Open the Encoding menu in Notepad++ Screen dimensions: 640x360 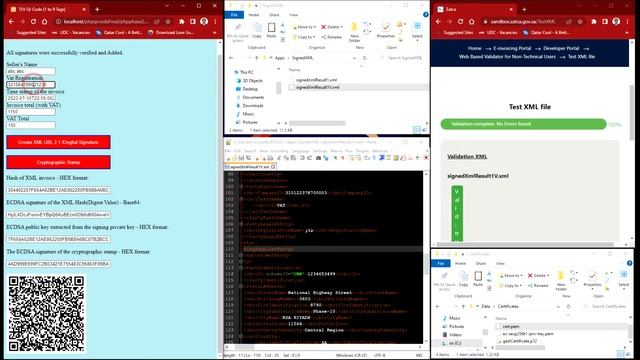(x=280, y=151)
